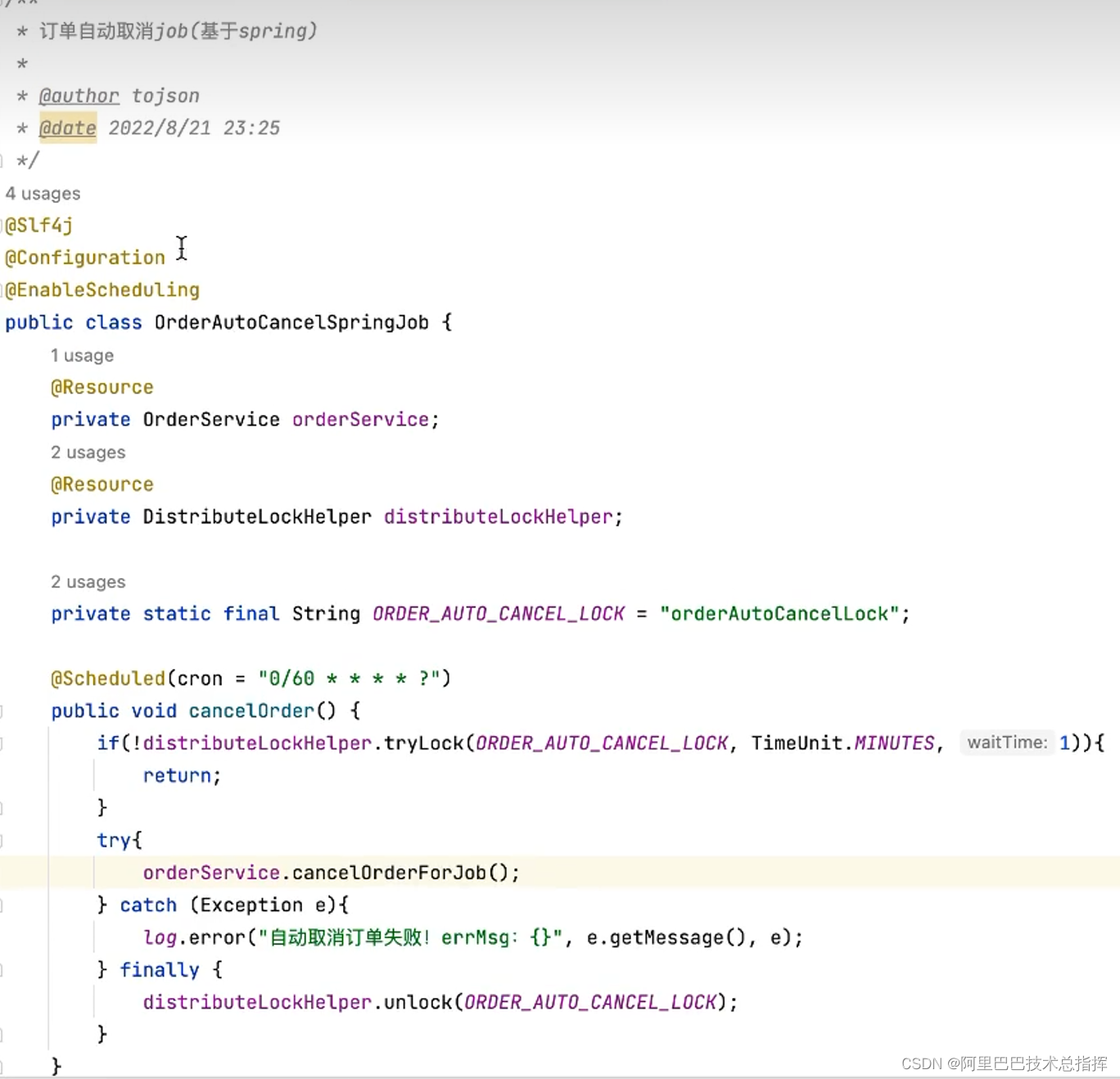The height and width of the screenshot is (1079, 1120).
Task: Select the OrderAutoCancelSpringJob class name
Action: pyautogui.click(x=291, y=323)
